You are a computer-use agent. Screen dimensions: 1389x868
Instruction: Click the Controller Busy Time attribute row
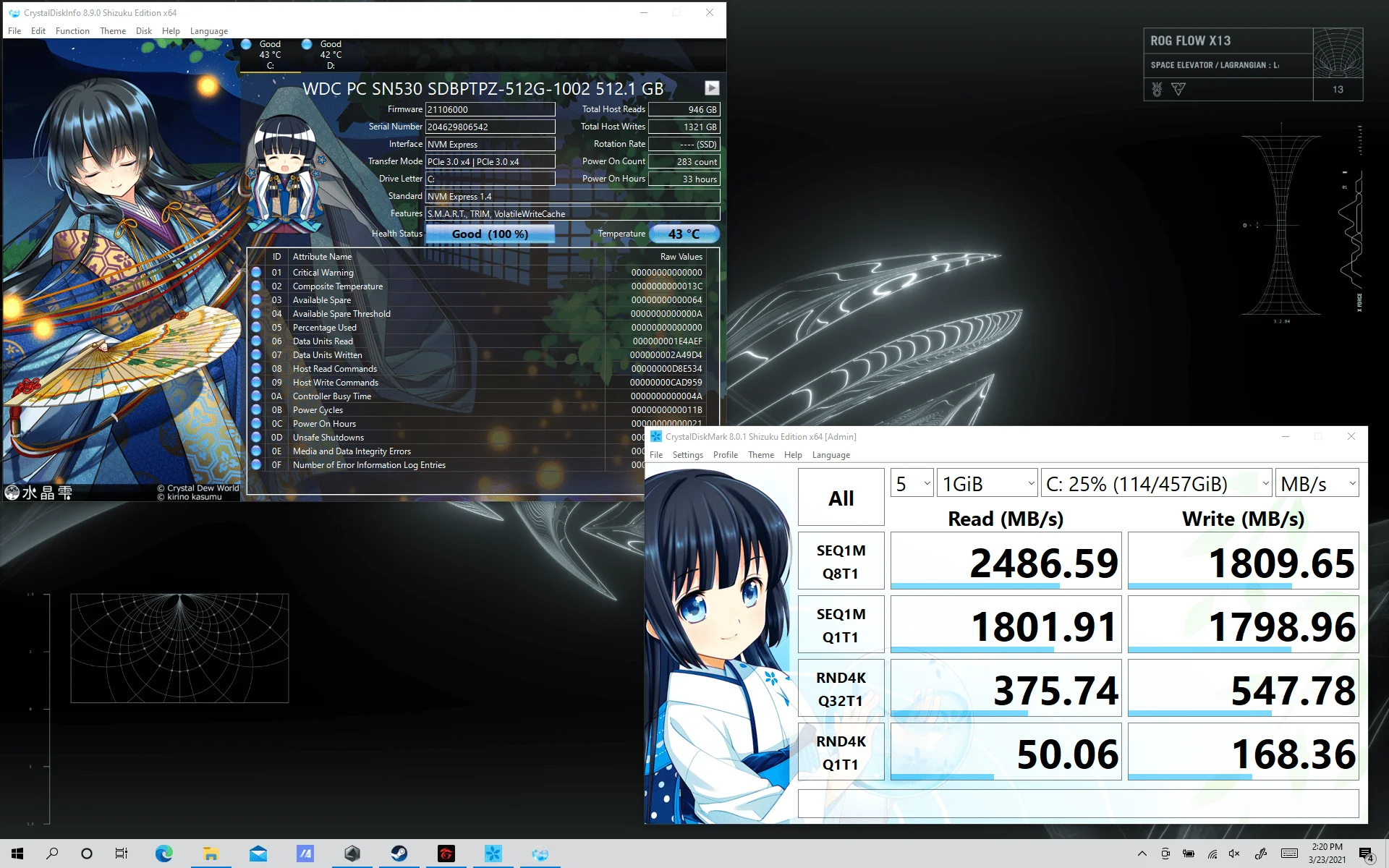pyautogui.click(x=477, y=396)
